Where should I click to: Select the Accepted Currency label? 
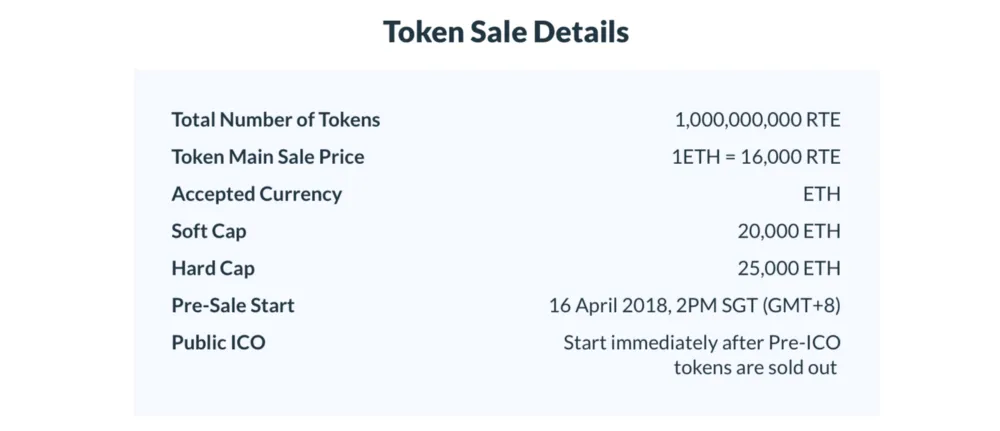coord(256,194)
